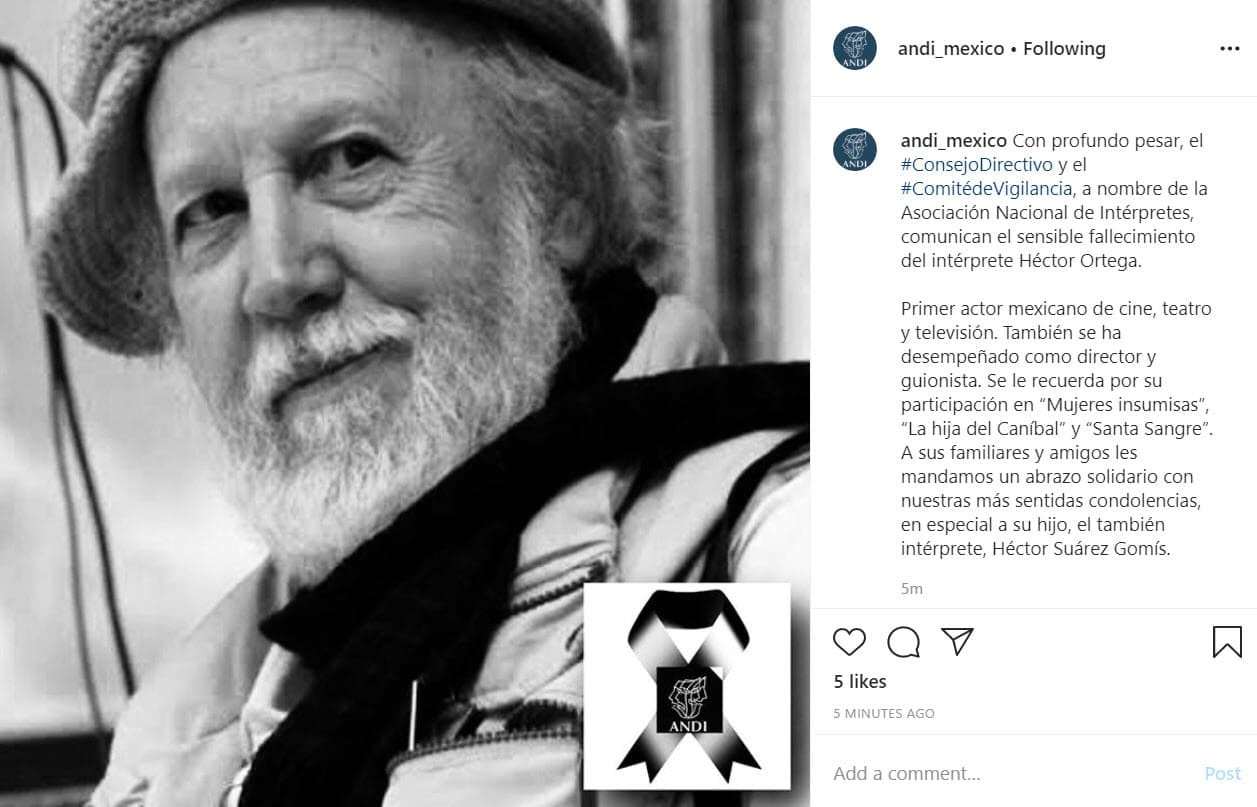Click the black-and-white photo of the man
The height and width of the screenshot is (807, 1257).
coord(405,403)
